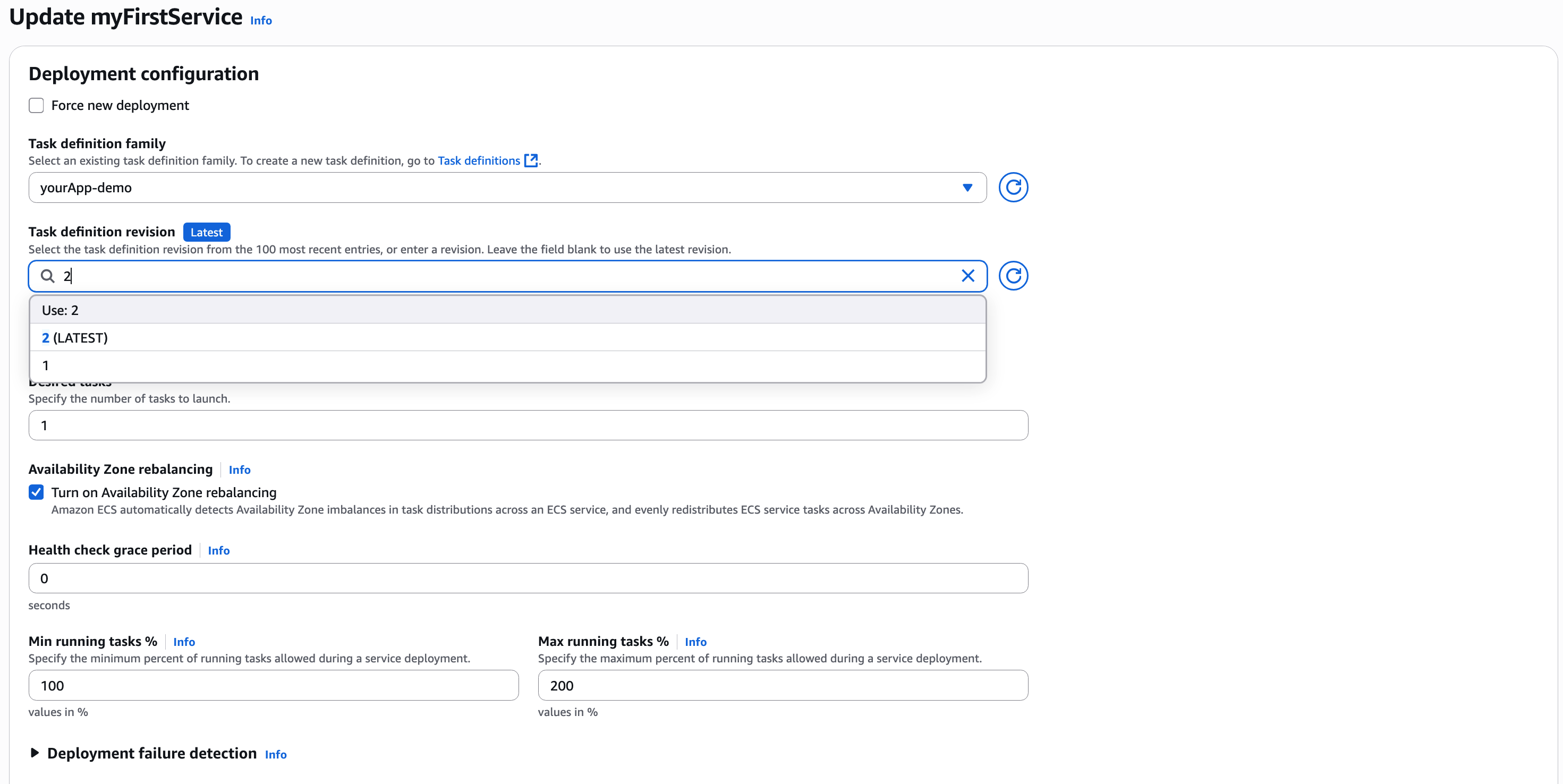Open Info for Health check grace period
Viewport: 1563px width, 784px height.
pyautogui.click(x=218, y=550)
